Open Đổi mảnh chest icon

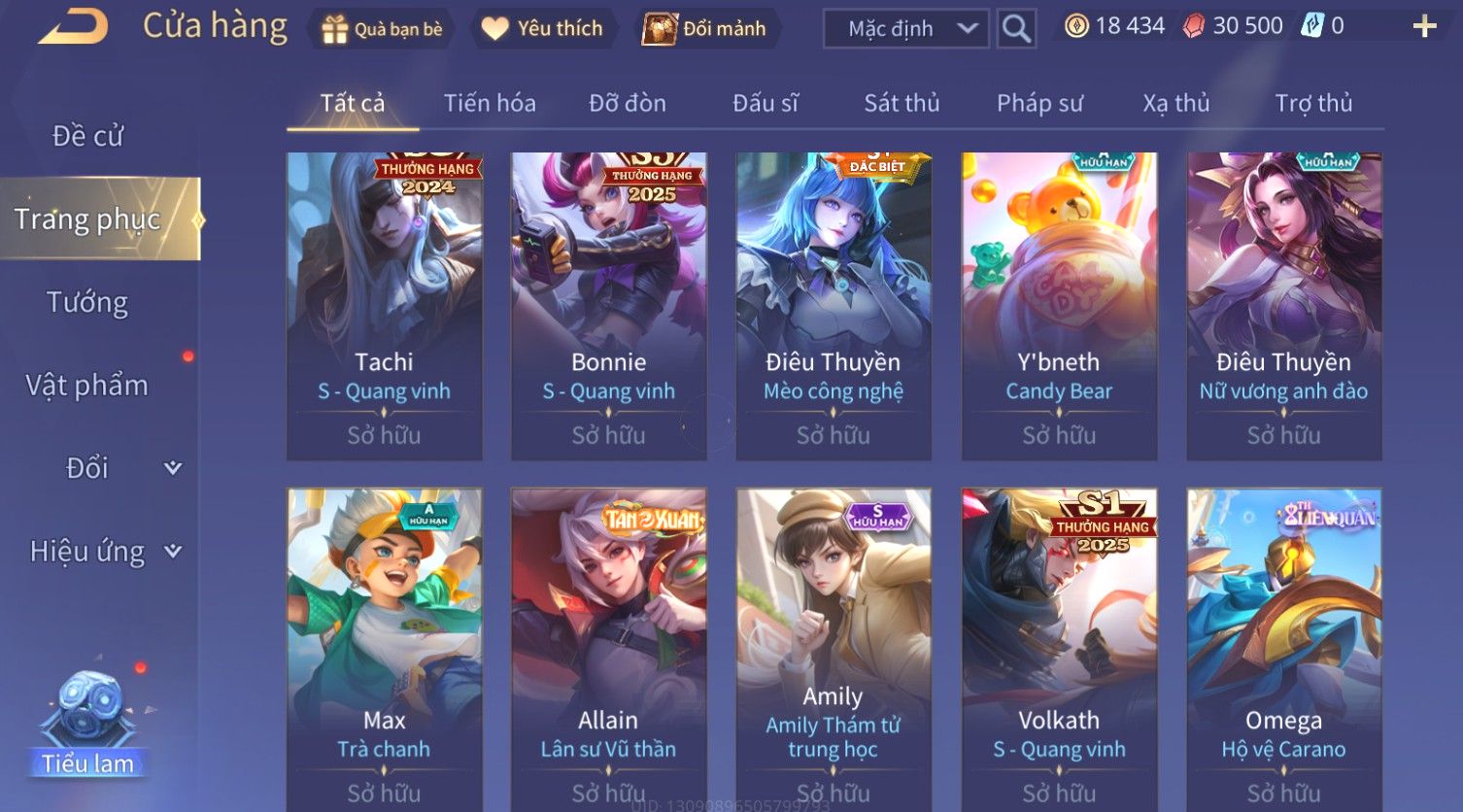[x=660, y=29]
